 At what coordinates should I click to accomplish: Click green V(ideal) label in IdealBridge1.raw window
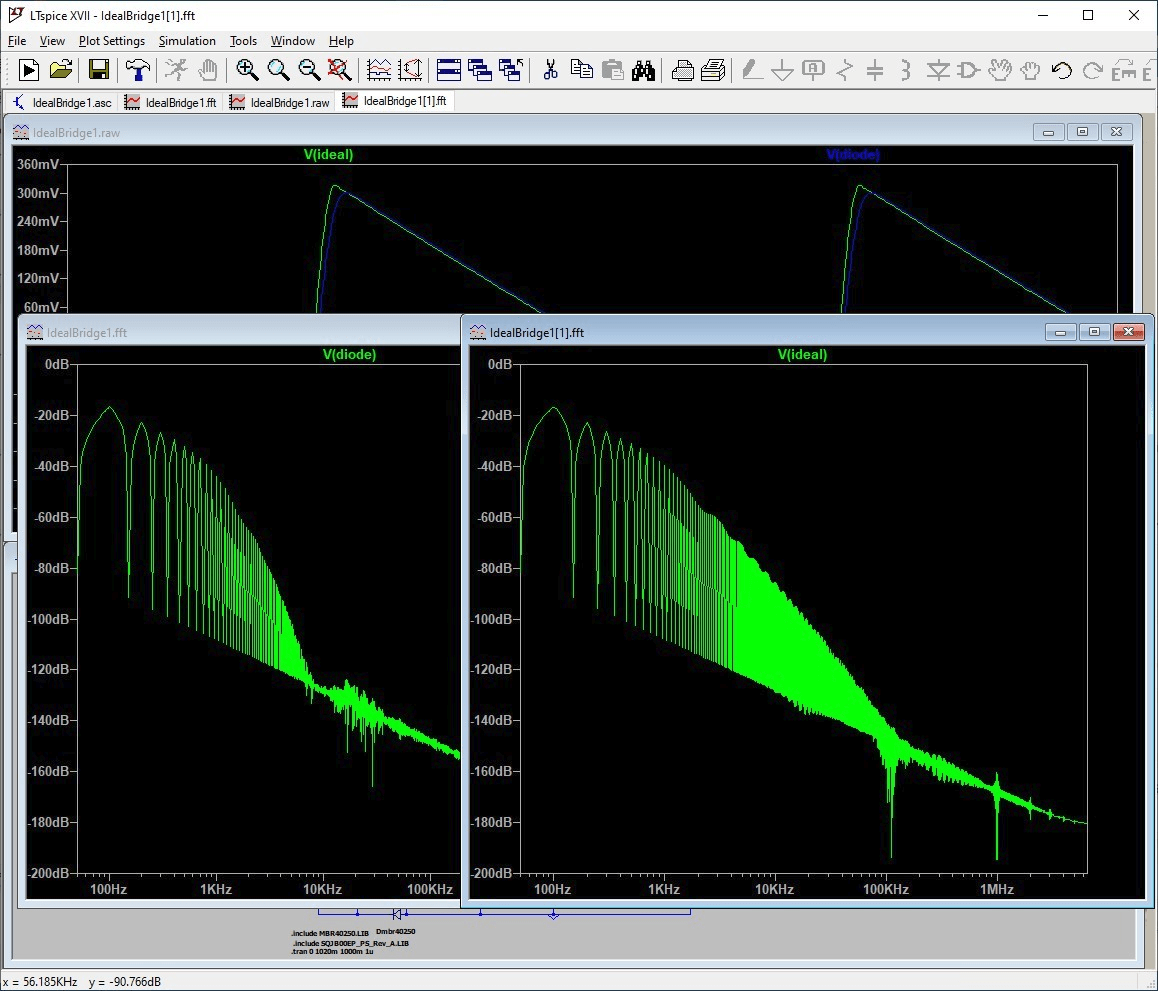[x=329, y=154]
